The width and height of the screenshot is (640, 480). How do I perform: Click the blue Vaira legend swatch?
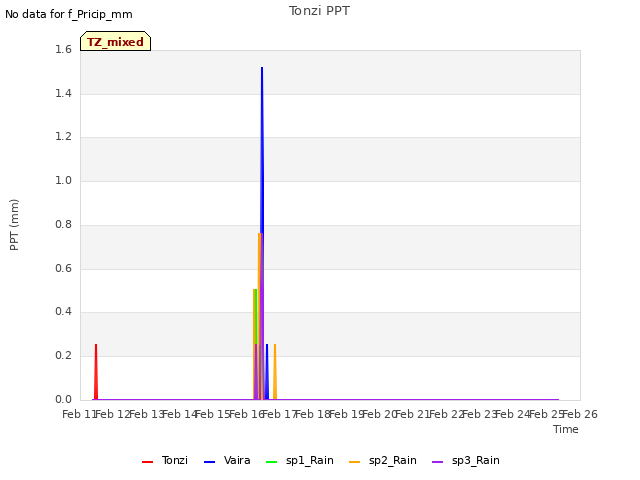tap(209, 462)
